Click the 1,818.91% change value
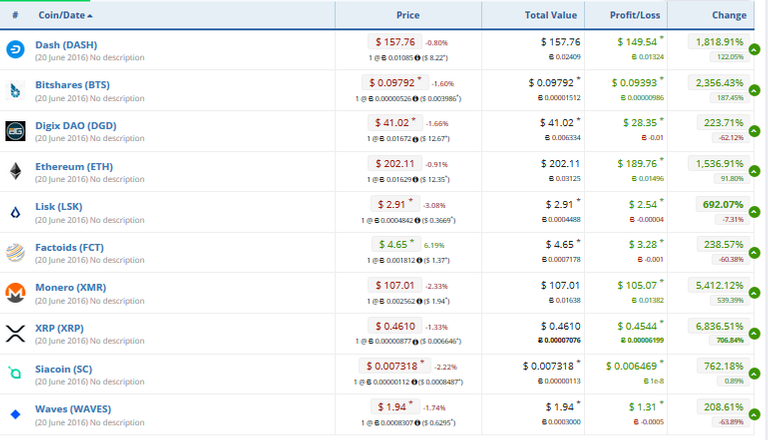 pos(719,42)
